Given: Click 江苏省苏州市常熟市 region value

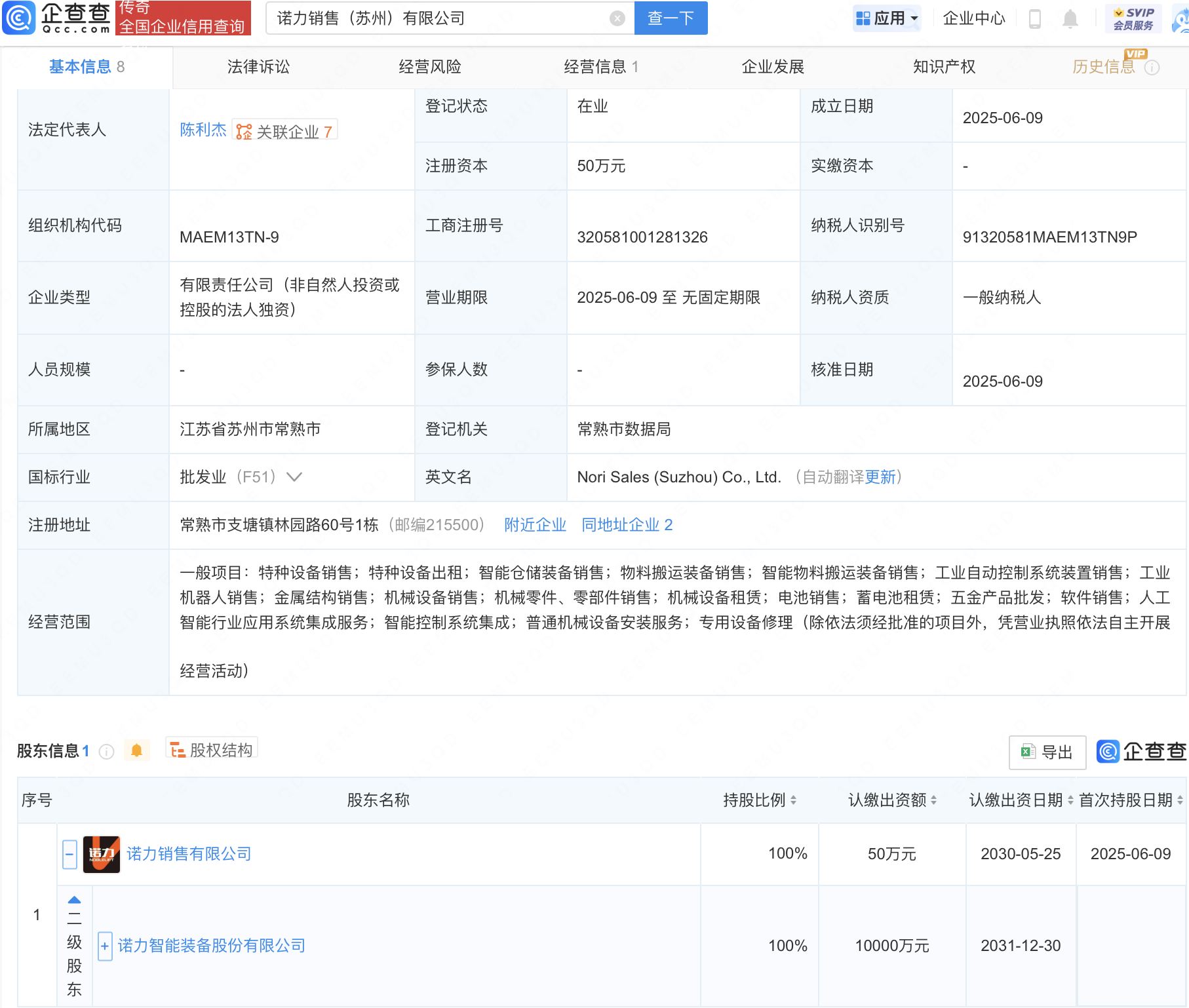Looking at the screenshot, I should click(x=250, y=429).
